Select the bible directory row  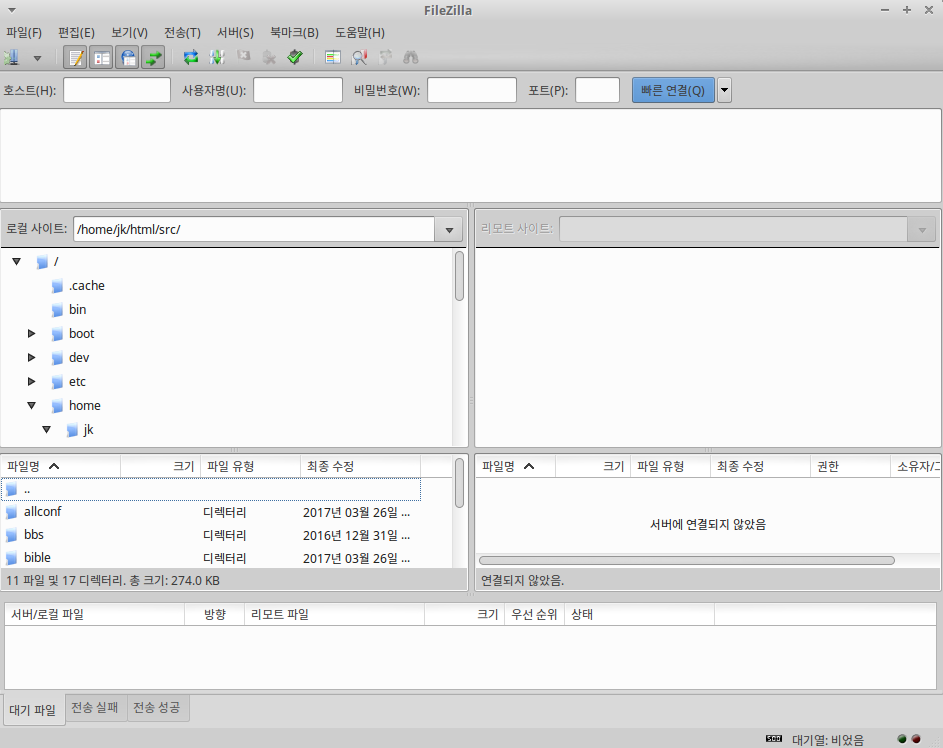point(210,558)
